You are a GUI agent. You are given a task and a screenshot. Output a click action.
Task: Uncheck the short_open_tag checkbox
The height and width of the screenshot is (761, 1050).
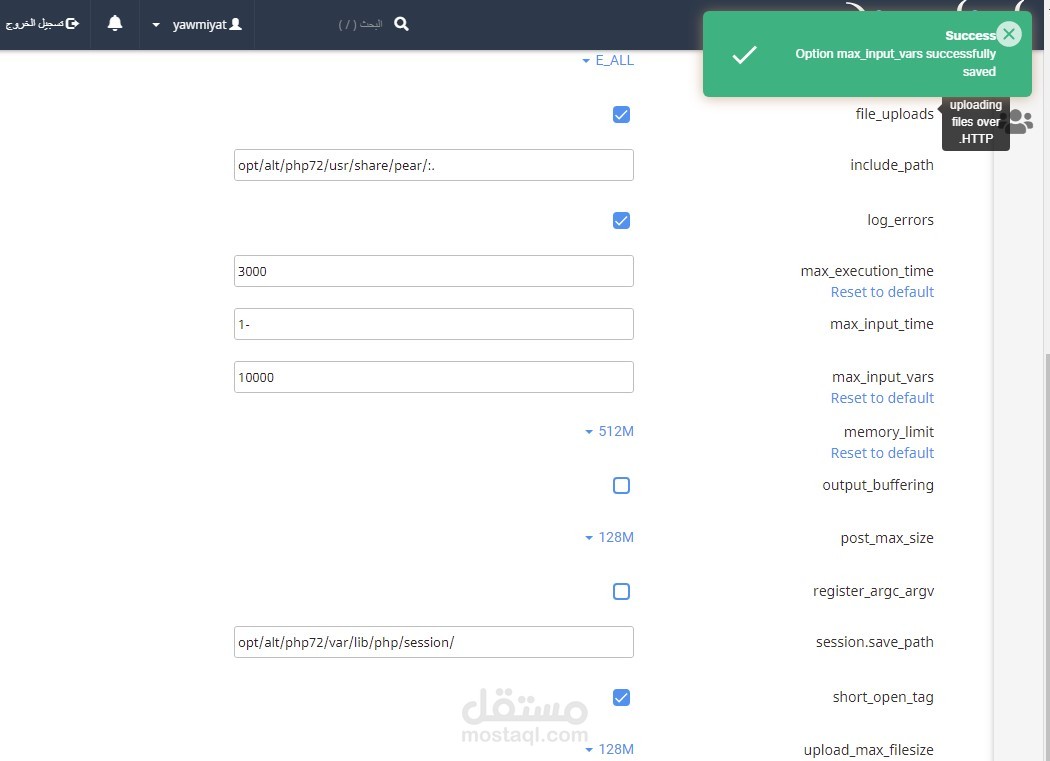[x=621, y=697]
